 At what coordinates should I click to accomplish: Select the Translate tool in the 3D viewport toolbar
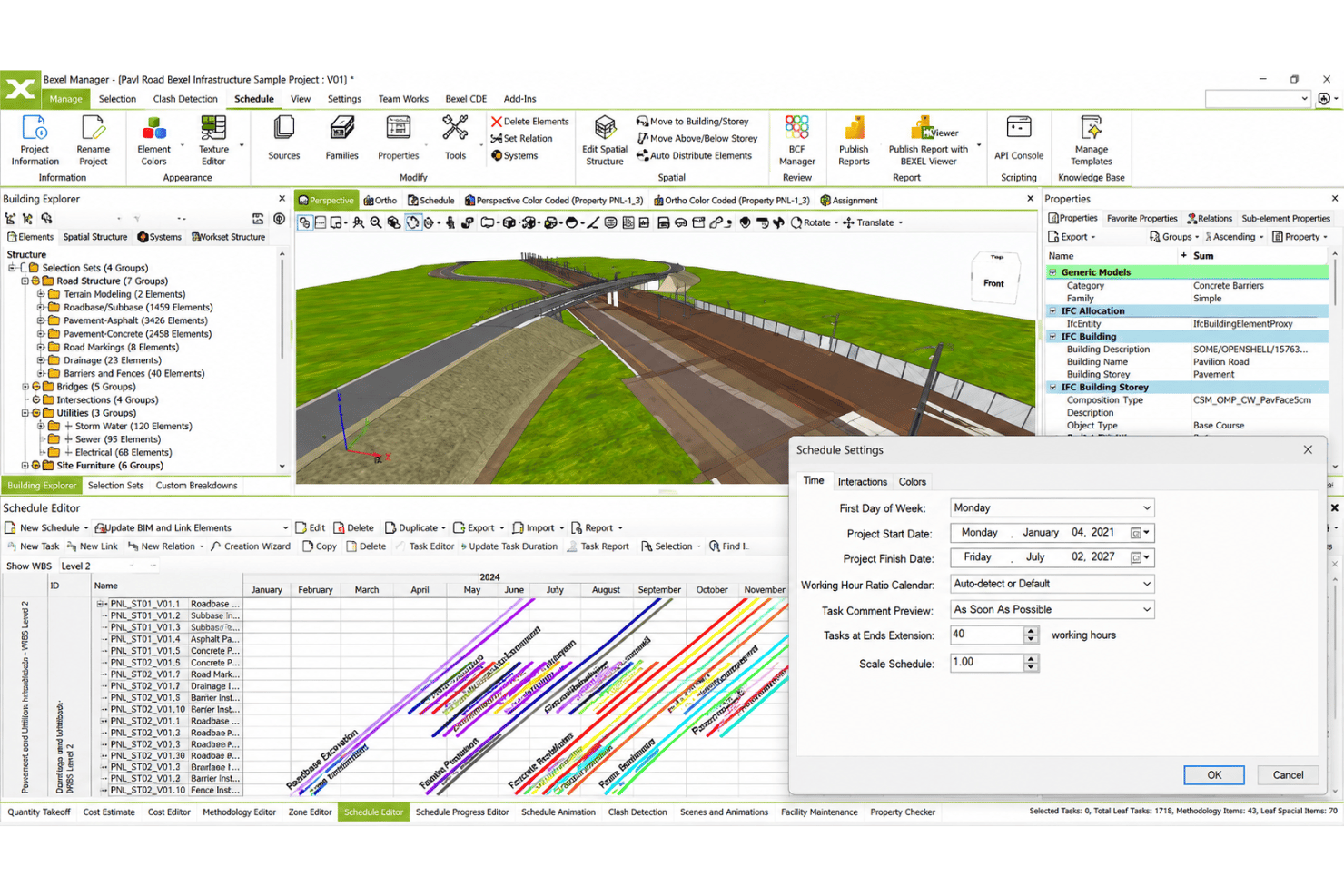[x=869, y=222]
